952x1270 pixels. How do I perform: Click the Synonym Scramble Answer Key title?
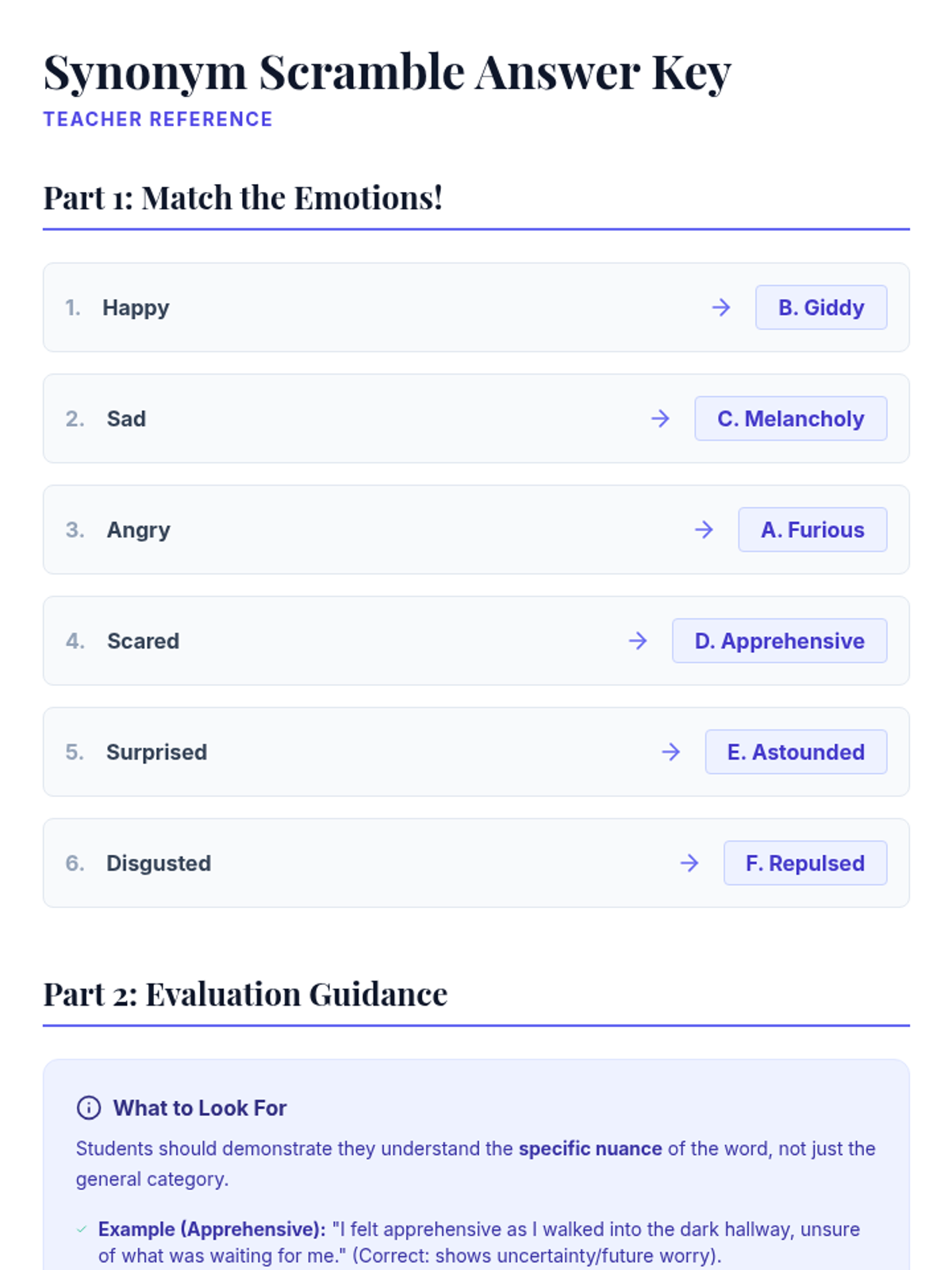click(x=387, y=72)
